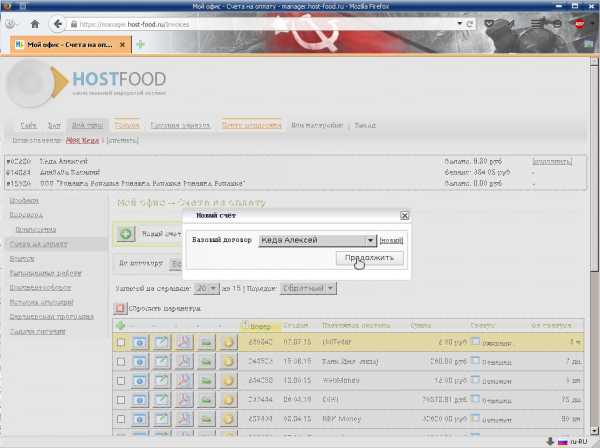
Task: Open a new browser tab with plus icon
Action: (140, 45)
